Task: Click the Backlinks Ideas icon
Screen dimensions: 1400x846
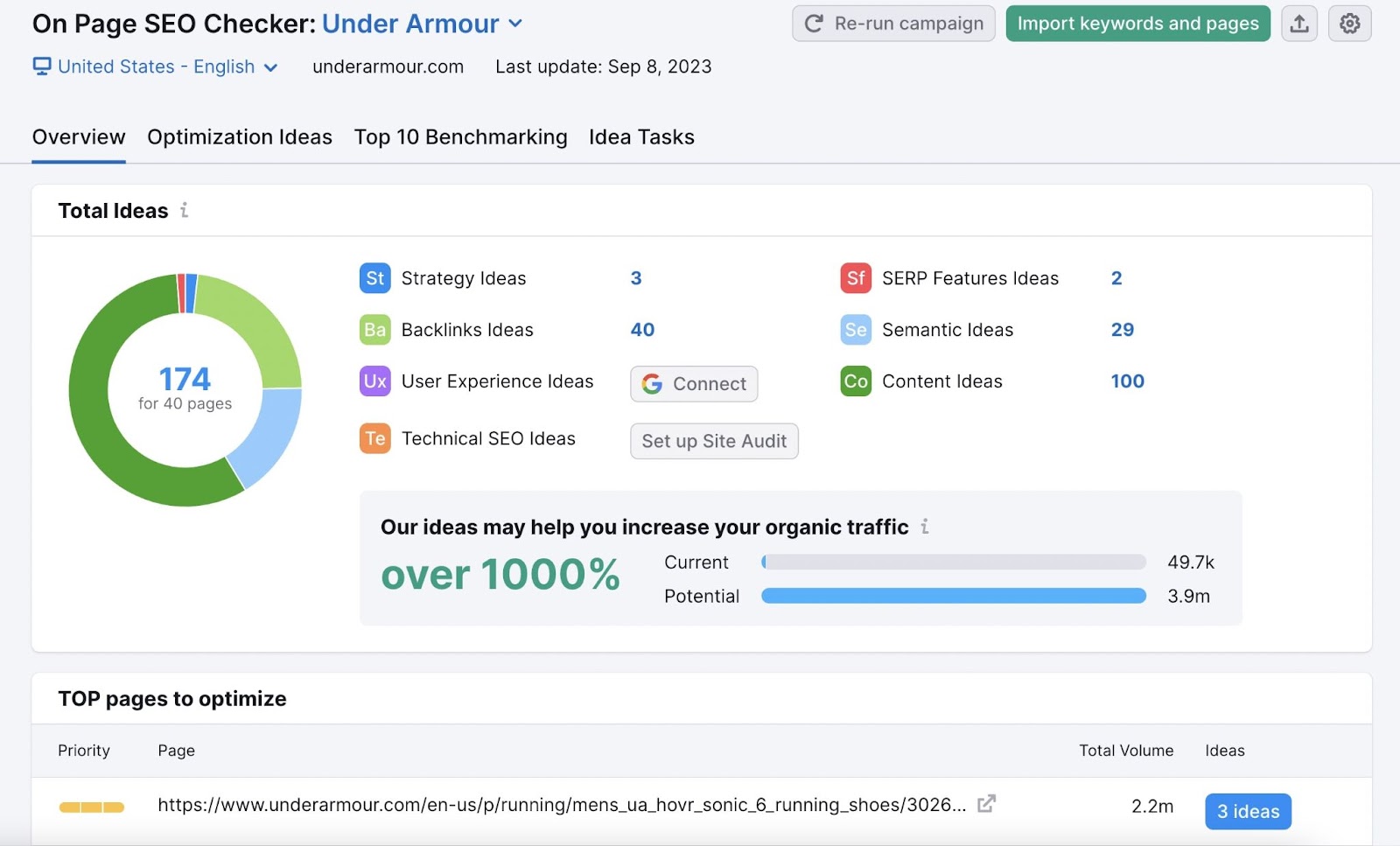Action: tap(374, 330)
